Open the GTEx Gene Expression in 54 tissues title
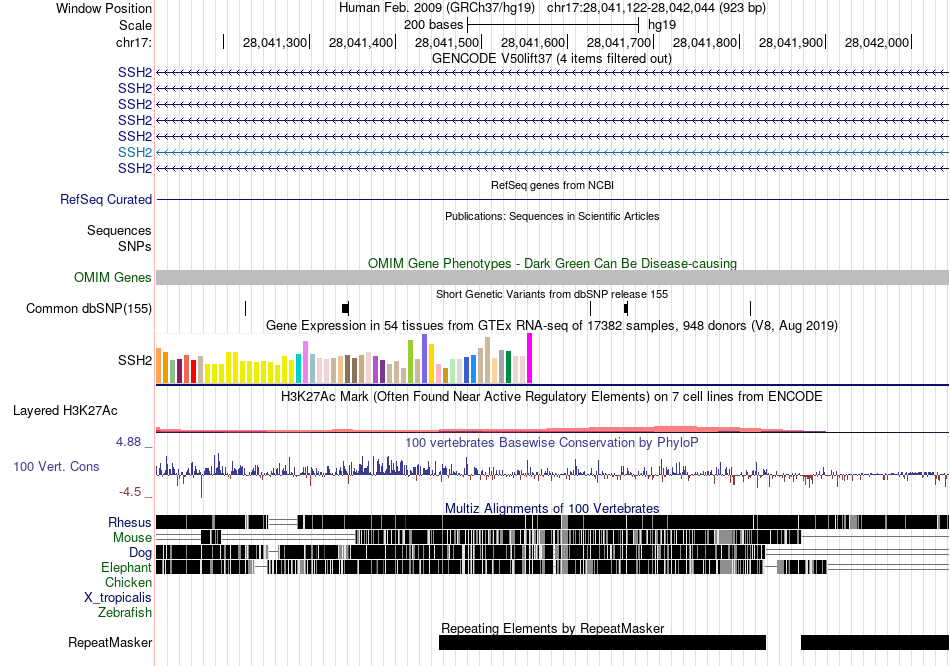The width and height of the screenshot is (950, 666). point(552,326)
